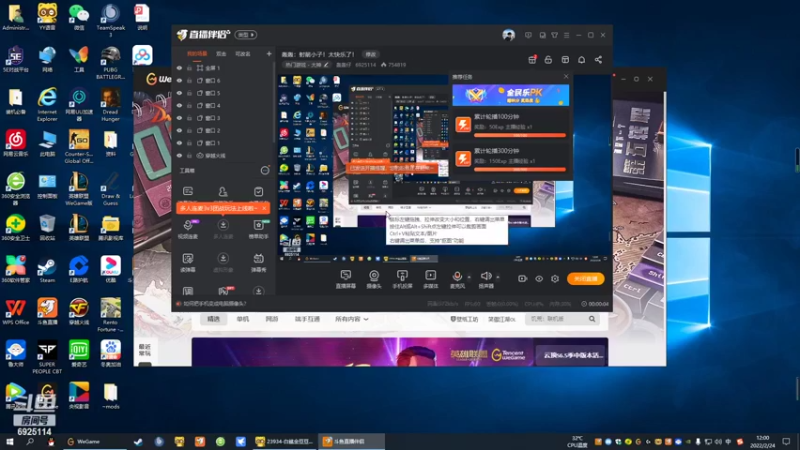Click progress bar of 累计开播100分钟 task
Viewport: 800px width, 450px height.
(520, 135)
